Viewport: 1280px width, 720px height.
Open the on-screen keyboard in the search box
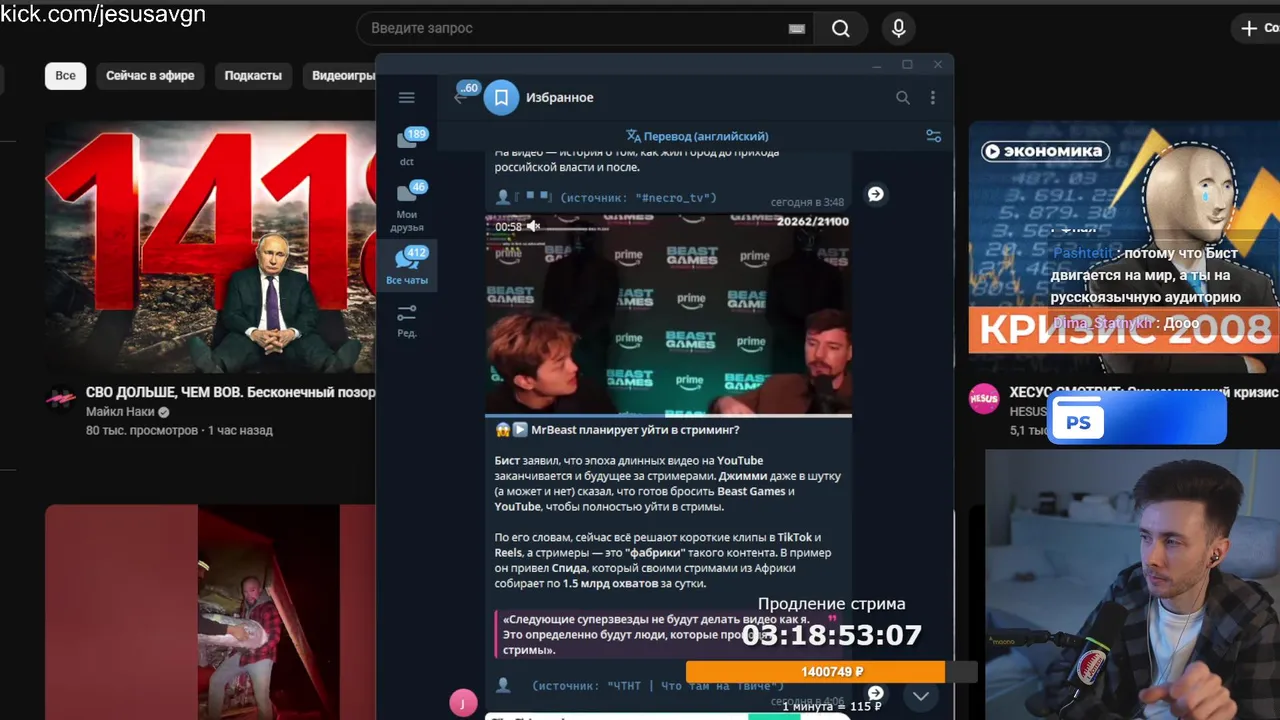click(x=797, y=29)
